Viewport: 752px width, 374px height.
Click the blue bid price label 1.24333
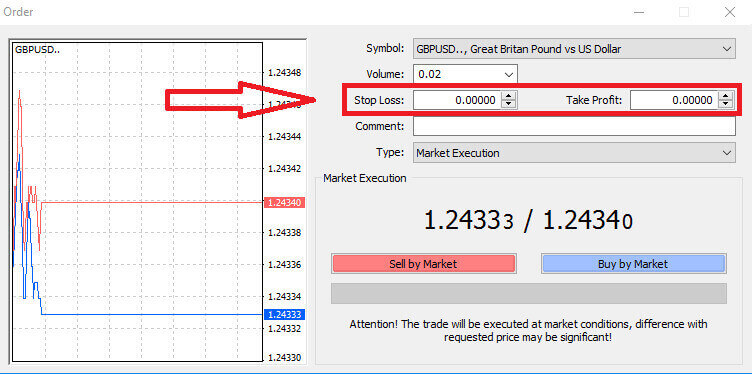tap(284, 315)
